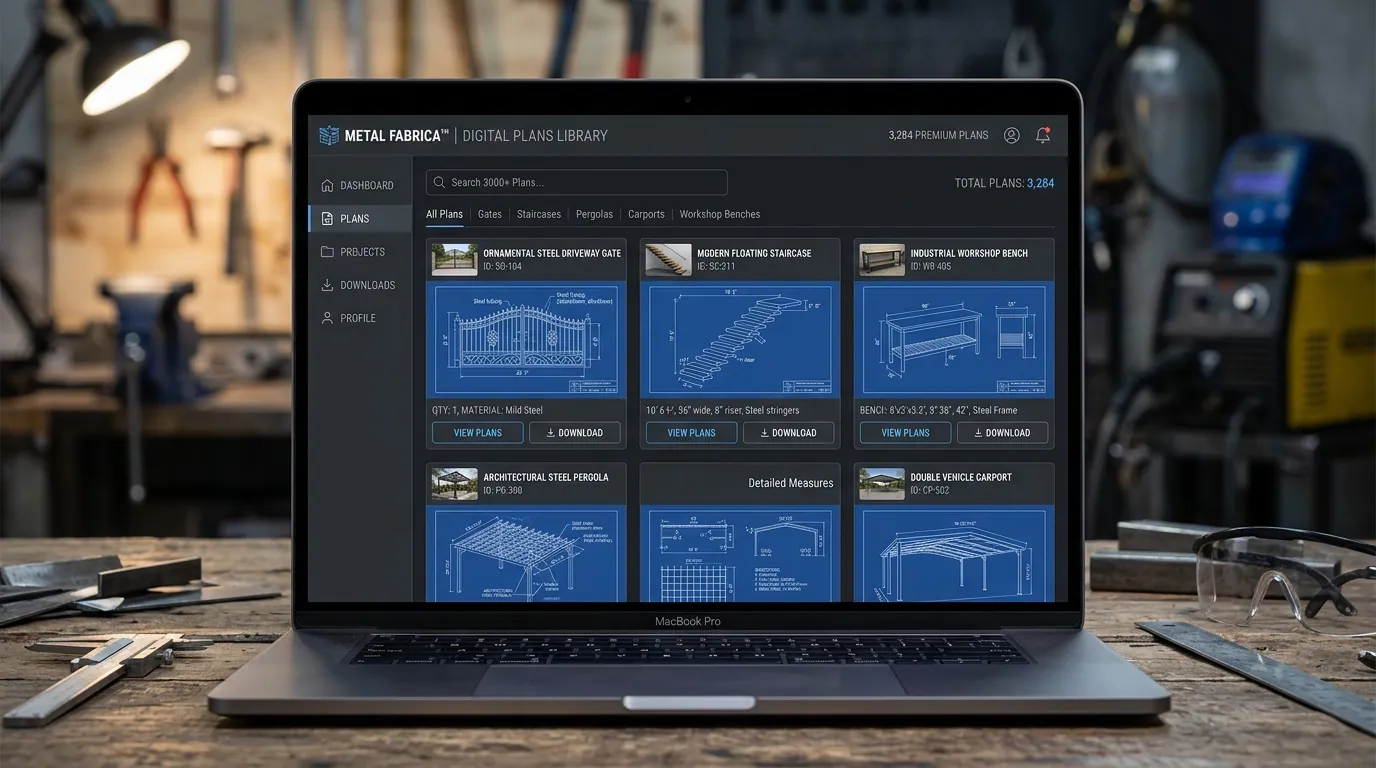1376x768 pixels.
Task: Open the driveway gate blueprint drawing
Action: click(526, 340)
